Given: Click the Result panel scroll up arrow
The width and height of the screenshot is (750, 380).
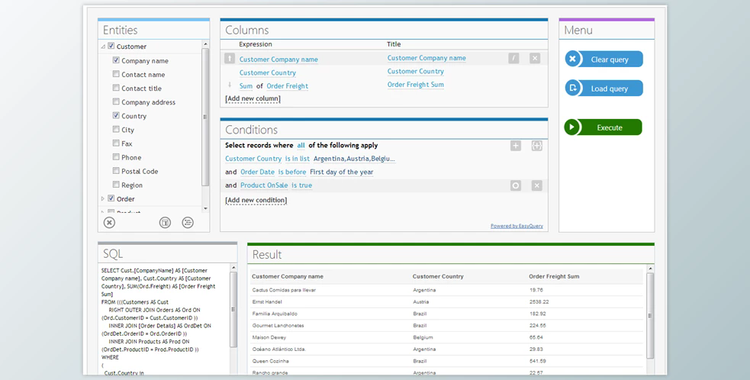Looking at the screenshot, I should coord(650,268).
